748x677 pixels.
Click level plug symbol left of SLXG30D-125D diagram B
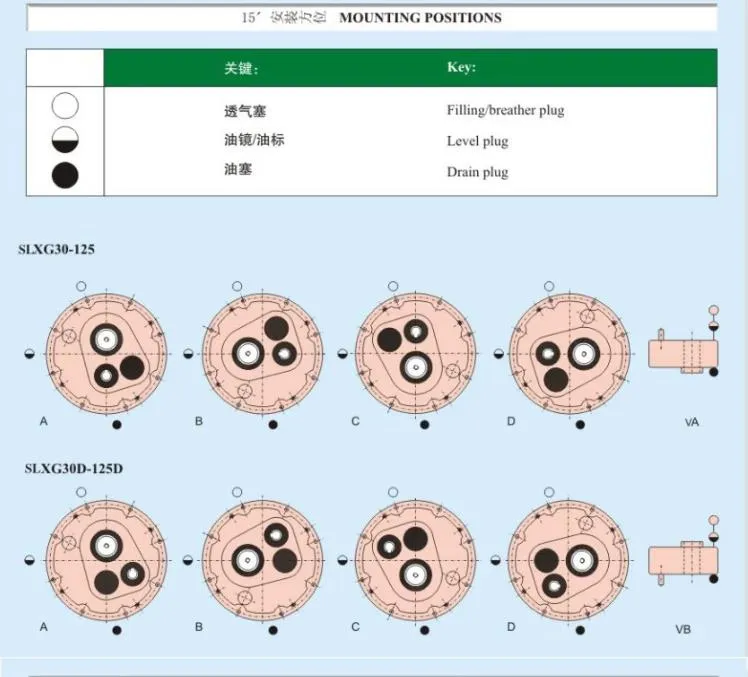point(188,560)
